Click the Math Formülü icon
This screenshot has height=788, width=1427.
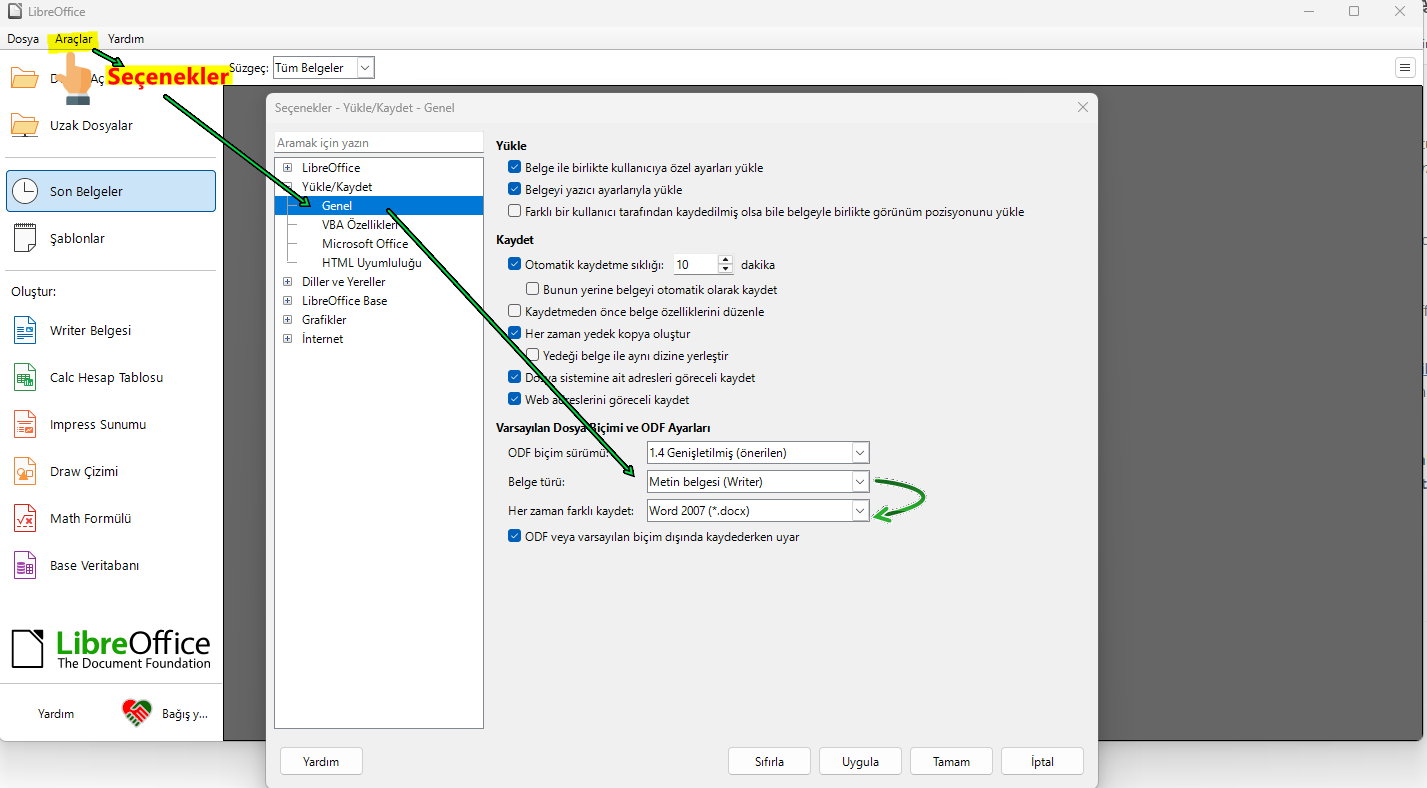coord(24,518)
